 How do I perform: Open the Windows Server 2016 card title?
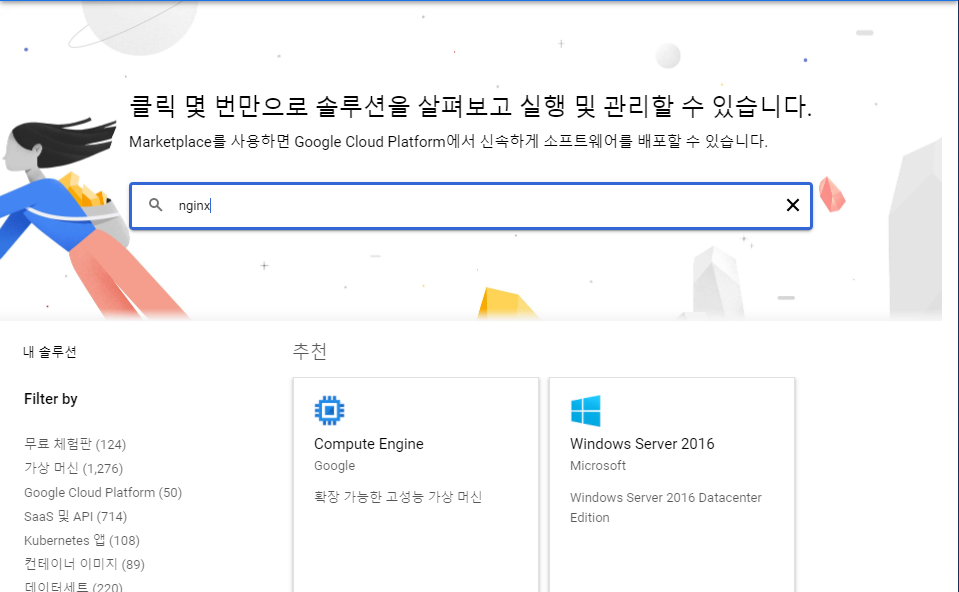642,443
